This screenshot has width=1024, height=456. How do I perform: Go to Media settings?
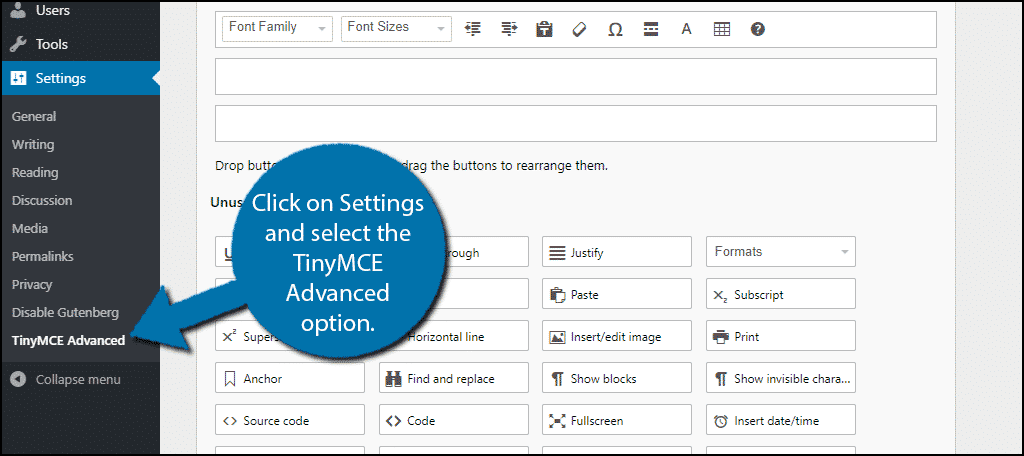[x=29, y=229]
